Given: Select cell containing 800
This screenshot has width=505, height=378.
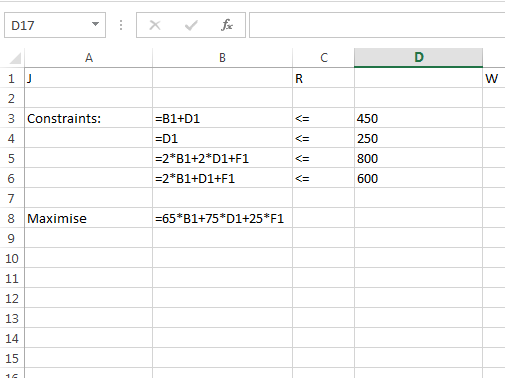Looking at the screenshot, I should tap(419, 158).
